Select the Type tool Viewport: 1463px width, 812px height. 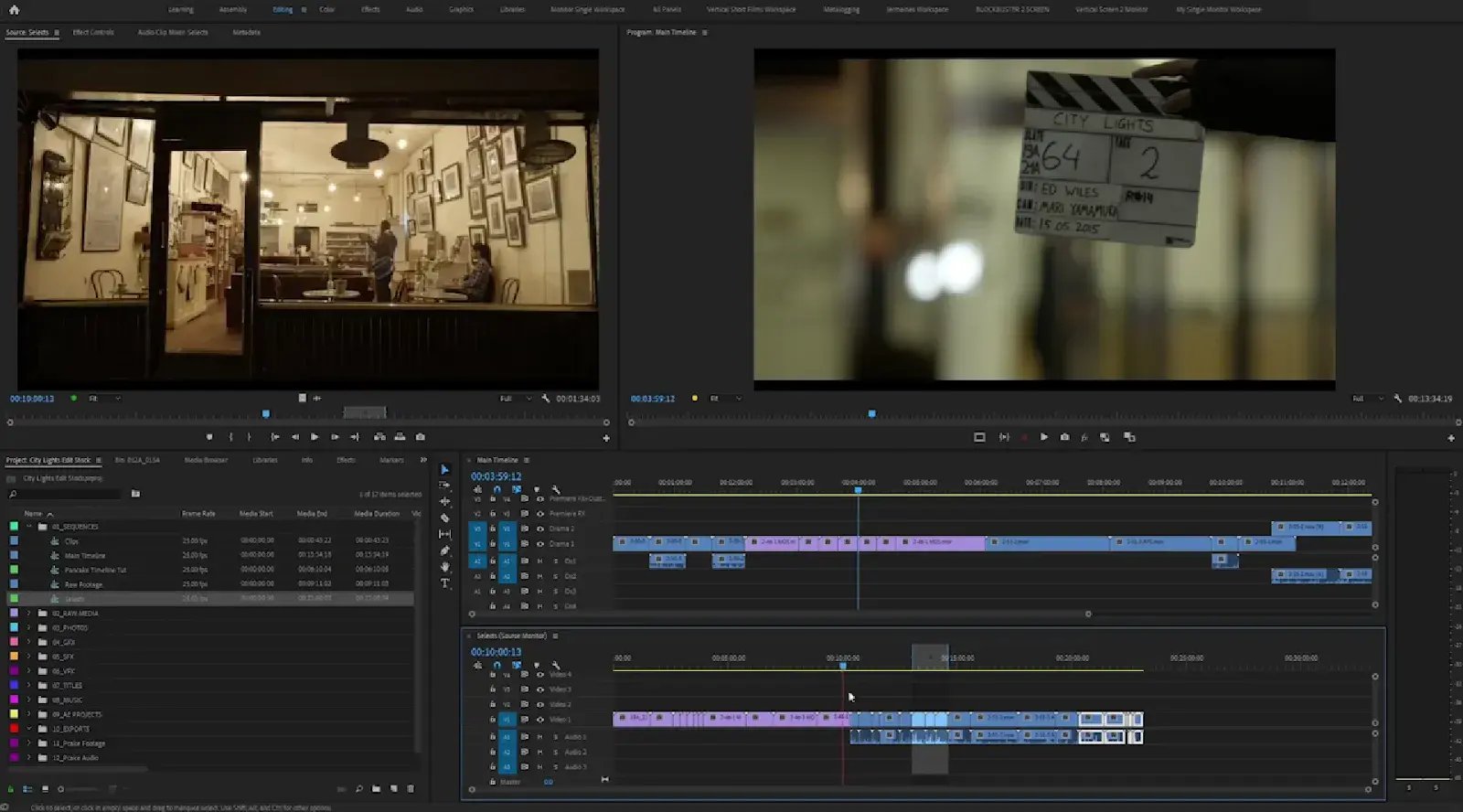445,583
